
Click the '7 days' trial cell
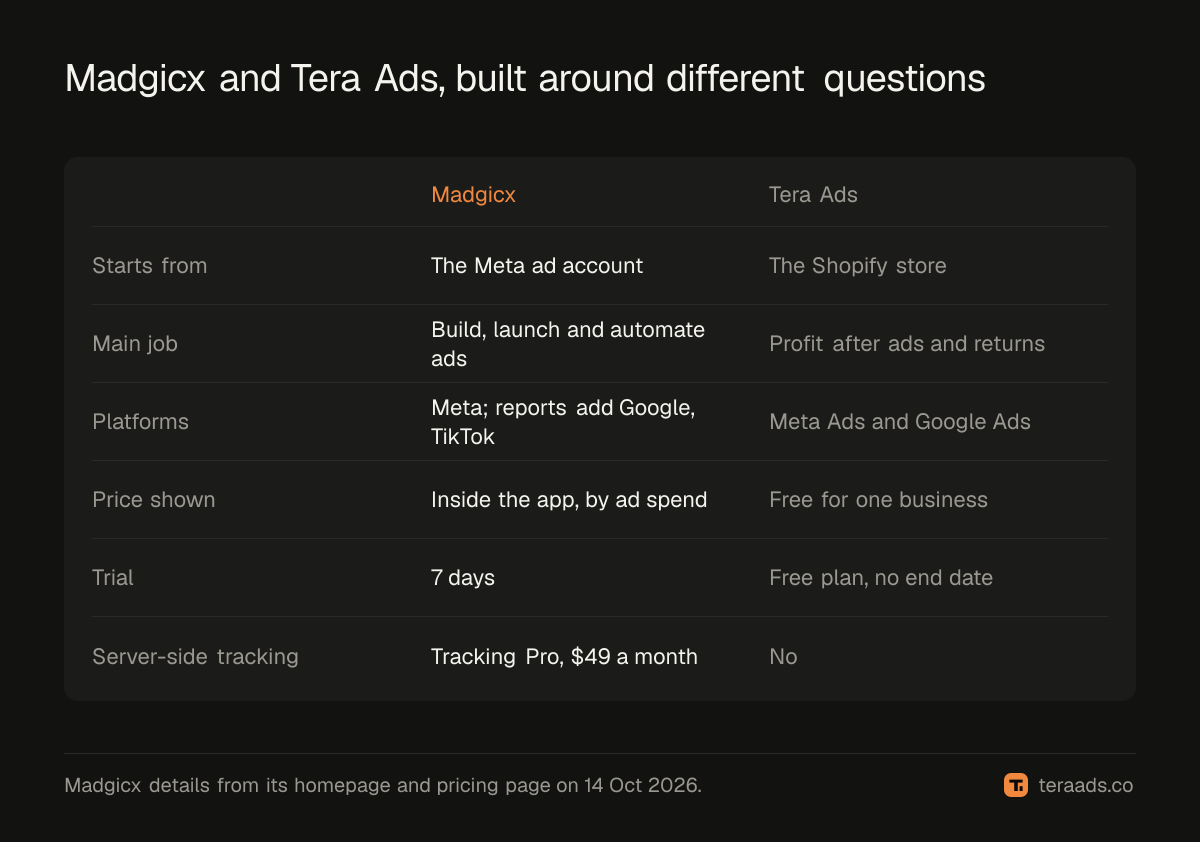tap(463, 577)
